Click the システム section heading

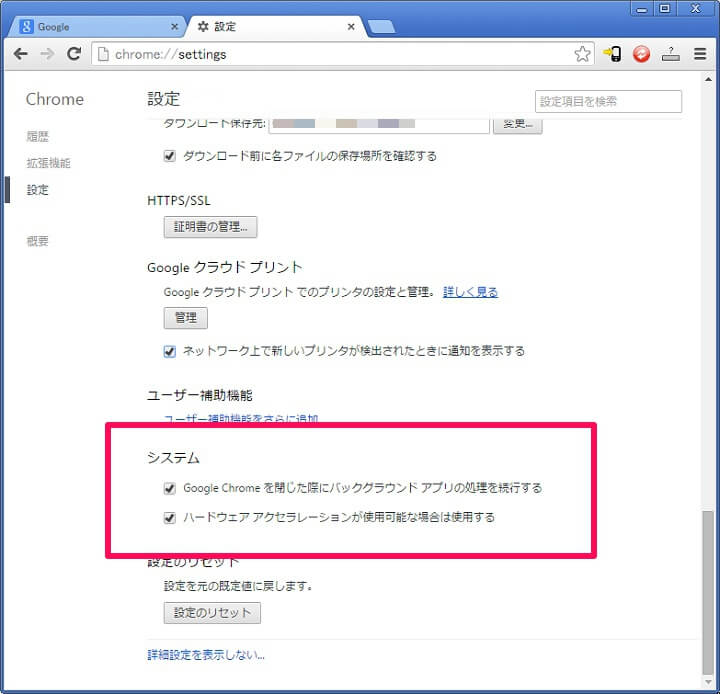(173, 457)
